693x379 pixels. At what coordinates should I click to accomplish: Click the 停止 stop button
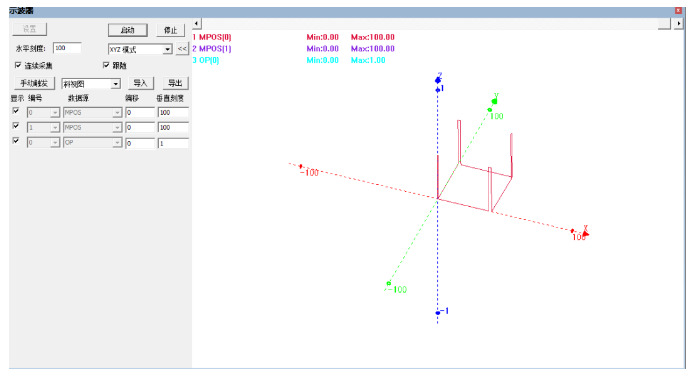[x=171, y=30]
